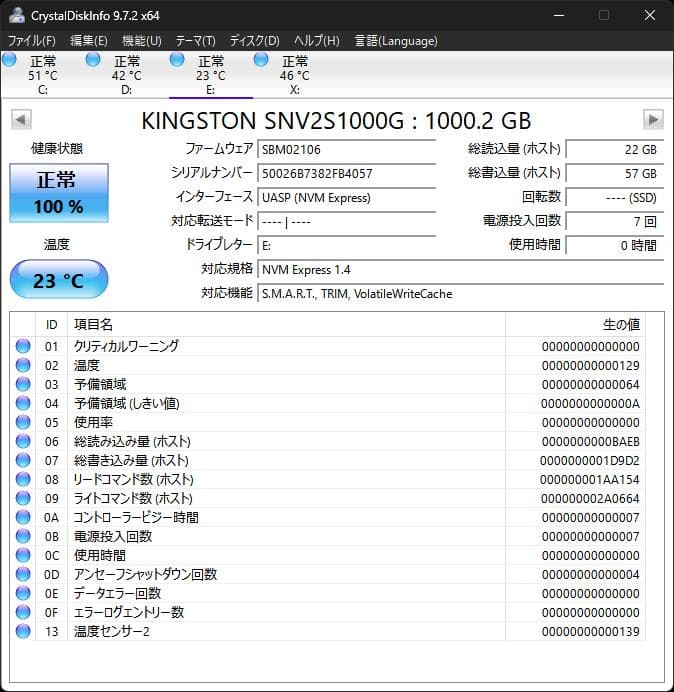Click the firmware field SBM02106
This screenshot has height=692, width=674.
[x=346, y=149]
